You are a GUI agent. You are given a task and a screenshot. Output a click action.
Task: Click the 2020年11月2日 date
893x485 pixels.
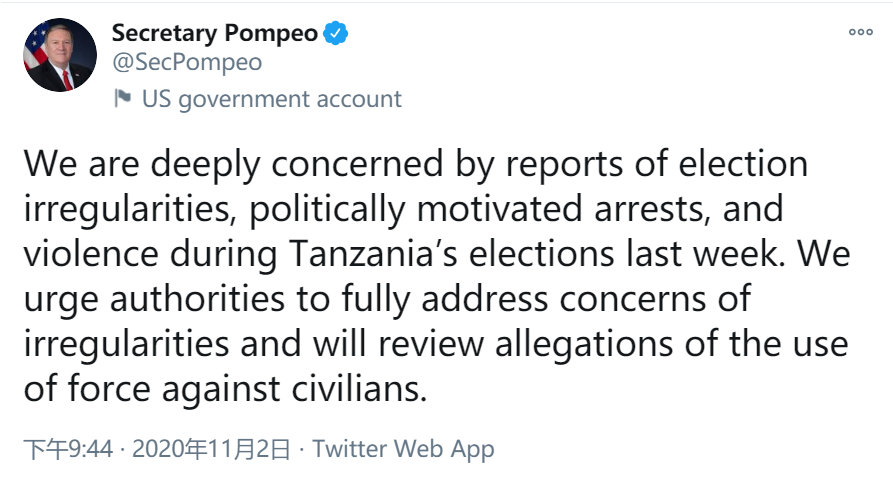[x=212, y=449]
